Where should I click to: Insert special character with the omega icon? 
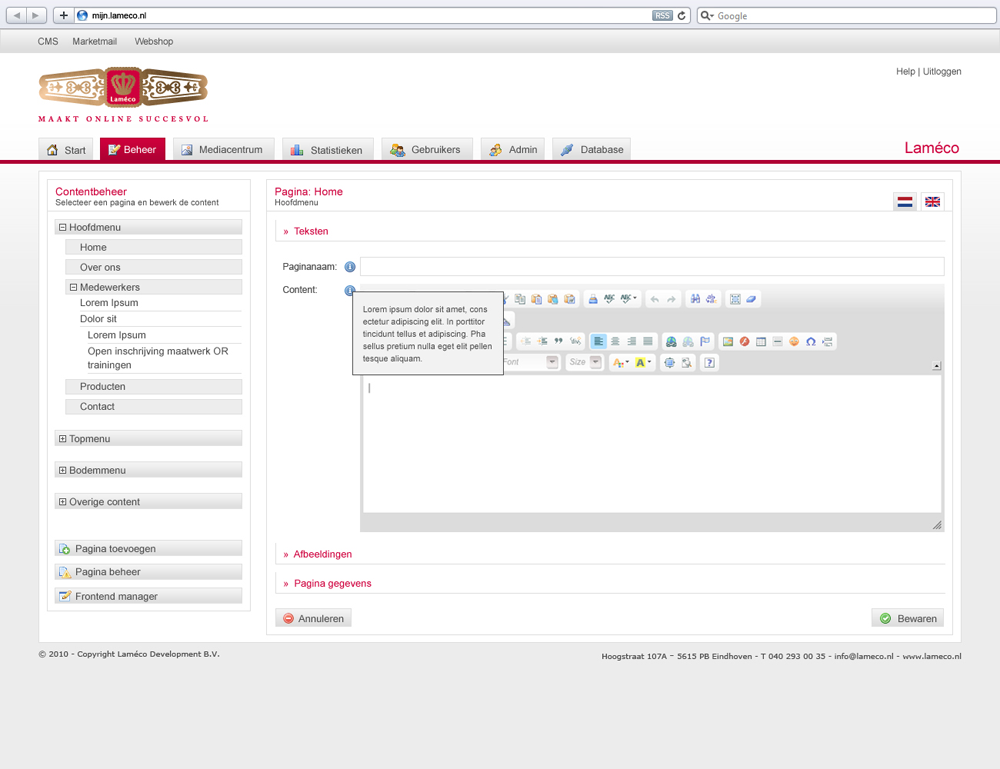coord(811,341)
